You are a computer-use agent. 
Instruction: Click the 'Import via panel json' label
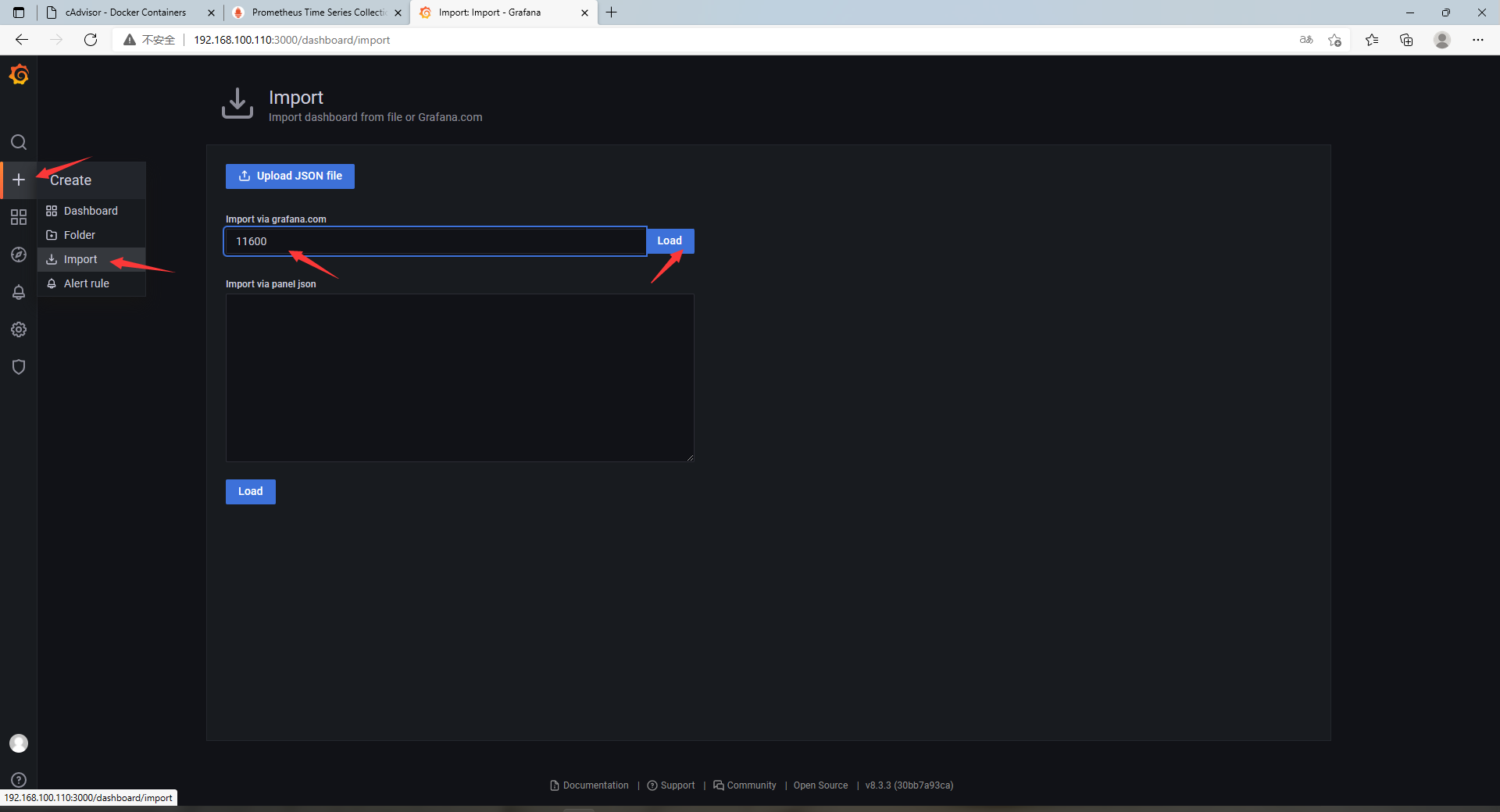click(x=271, y=284)
